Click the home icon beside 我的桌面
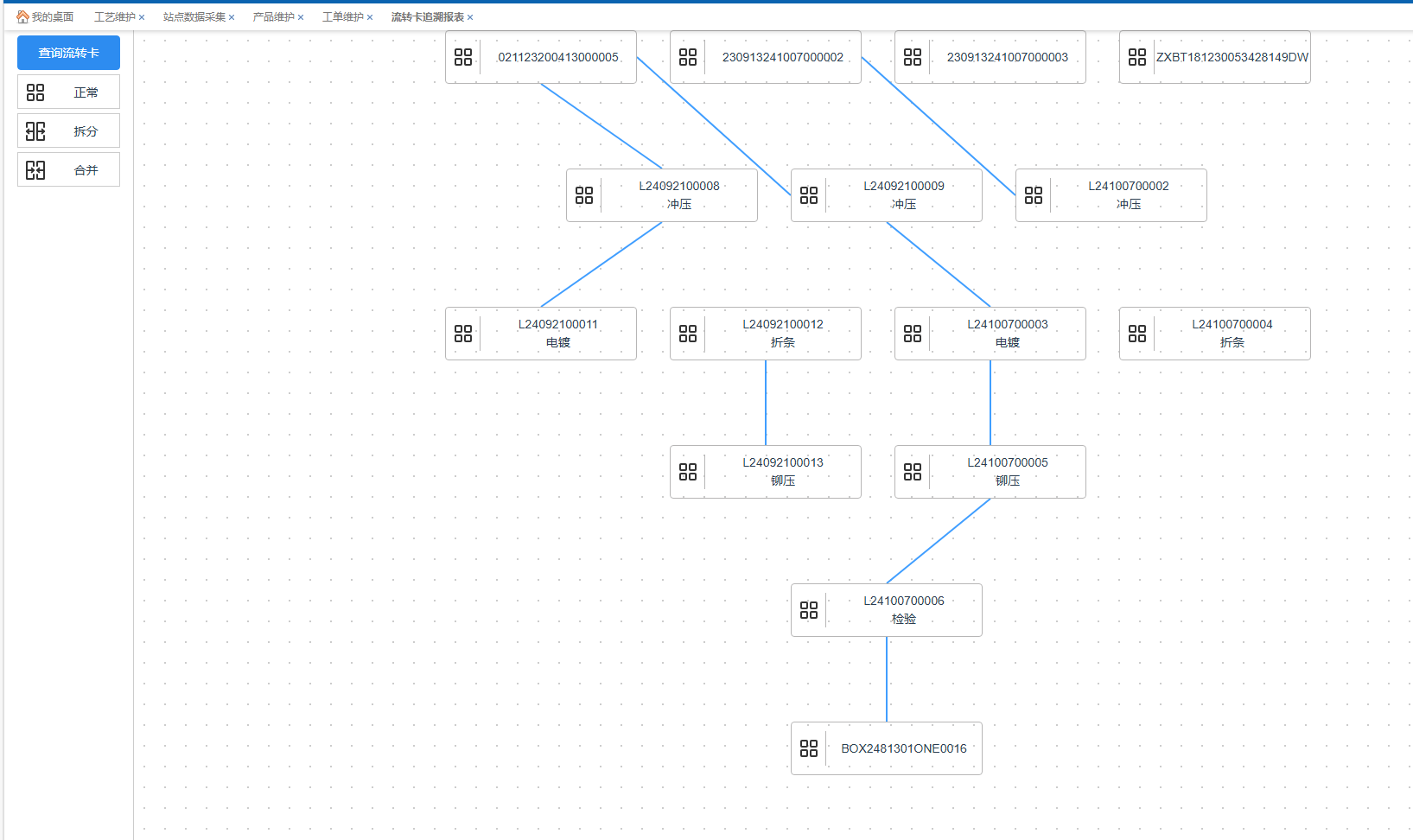This screenshot has width=1413, height=840. tap(22, 17)
